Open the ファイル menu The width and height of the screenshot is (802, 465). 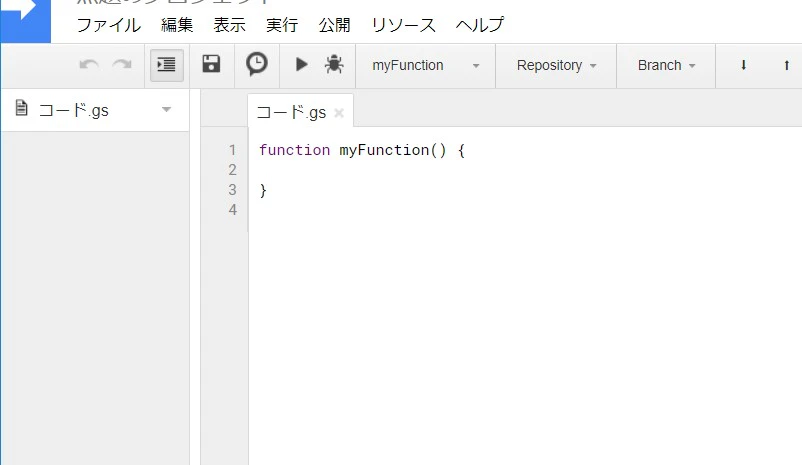tap(108, 25)
